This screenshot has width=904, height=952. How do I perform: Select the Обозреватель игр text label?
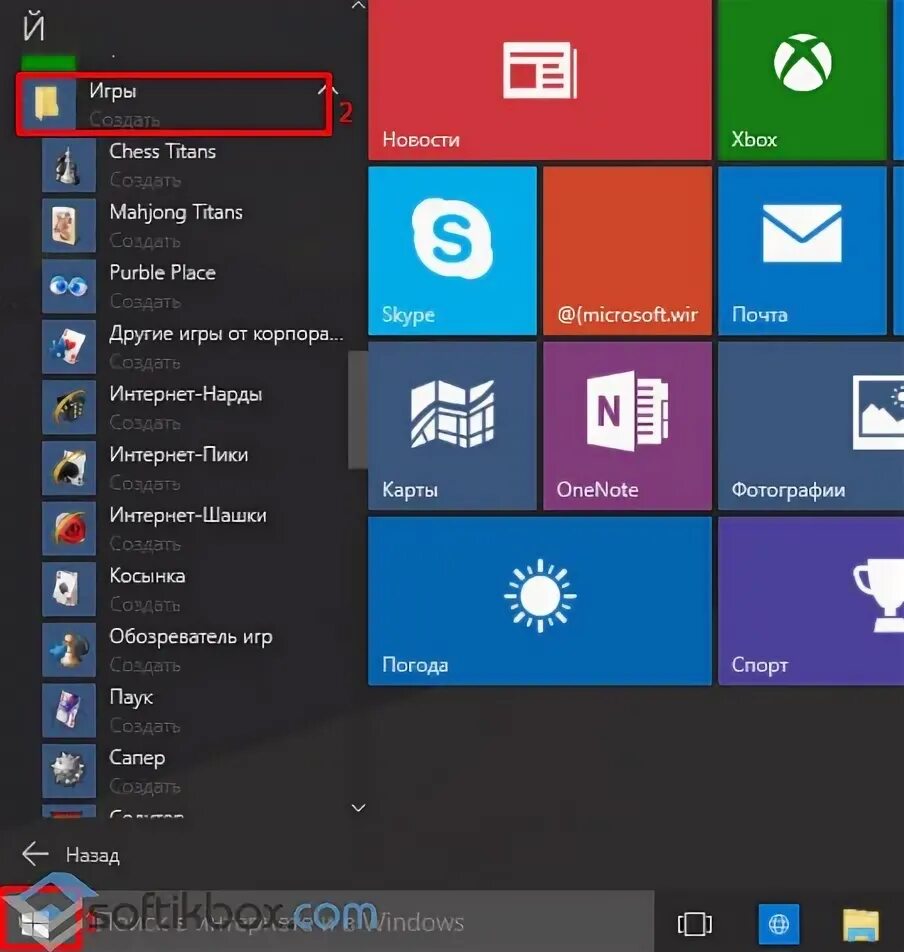191,637
